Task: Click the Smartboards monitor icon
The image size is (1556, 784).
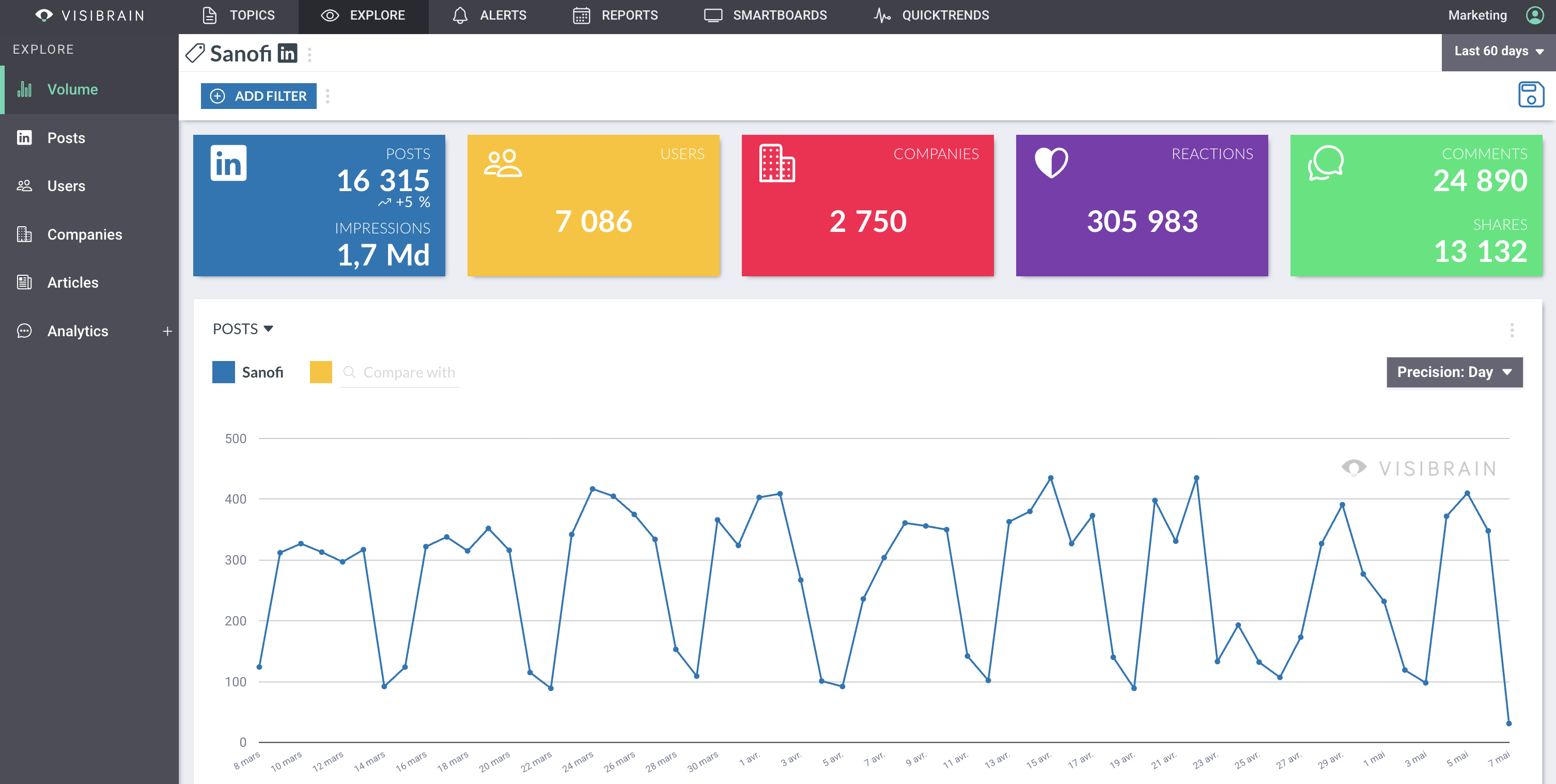Action: [713, 15]
